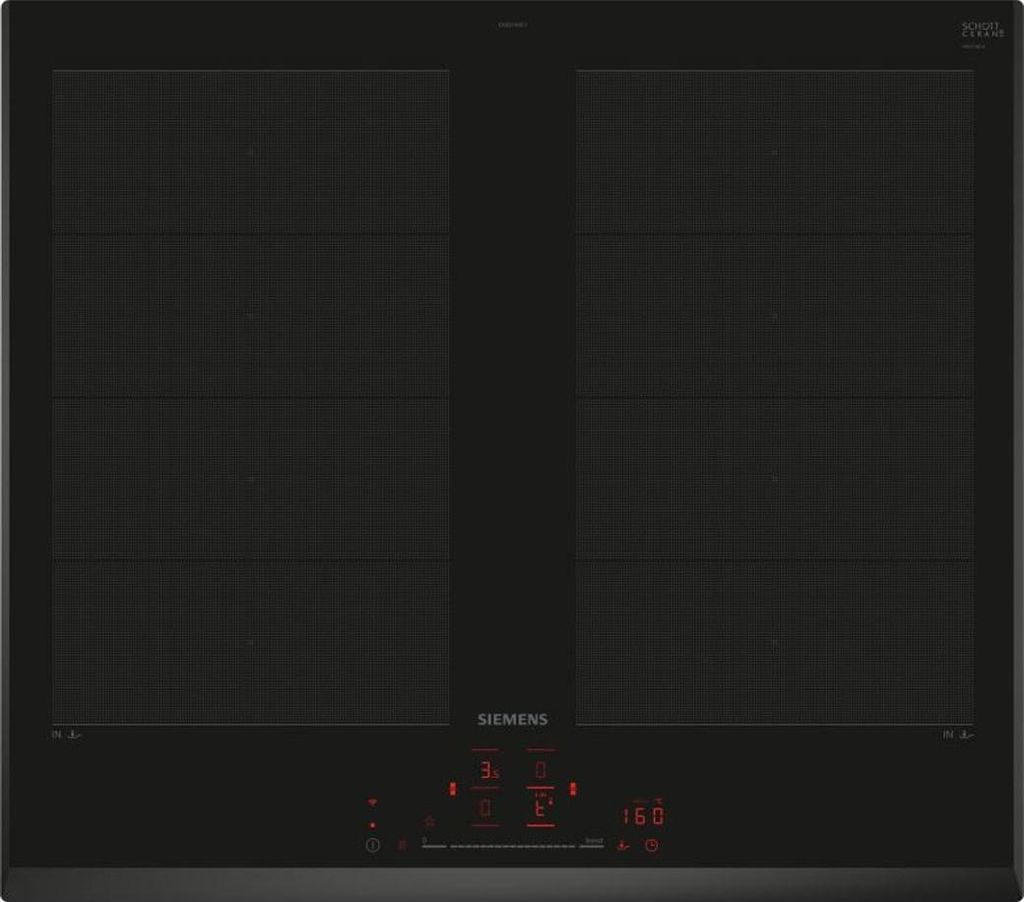Select the rear-right zone showing 0
The height and width of the screenshot is (902, 1024).
[540, 771]
